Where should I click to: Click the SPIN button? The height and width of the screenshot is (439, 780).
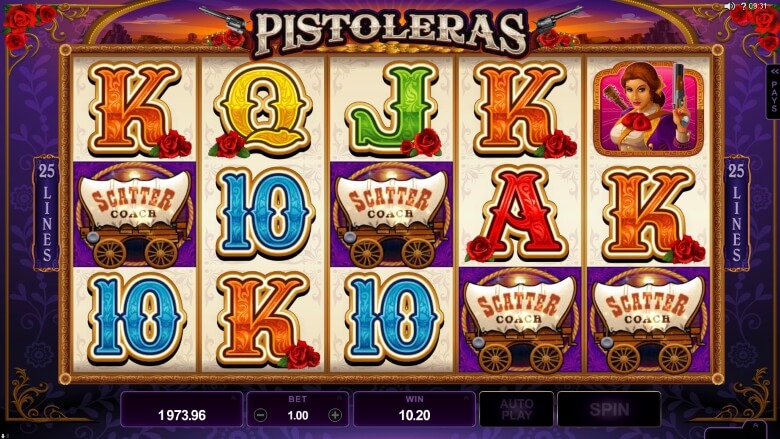click(609, 409)
